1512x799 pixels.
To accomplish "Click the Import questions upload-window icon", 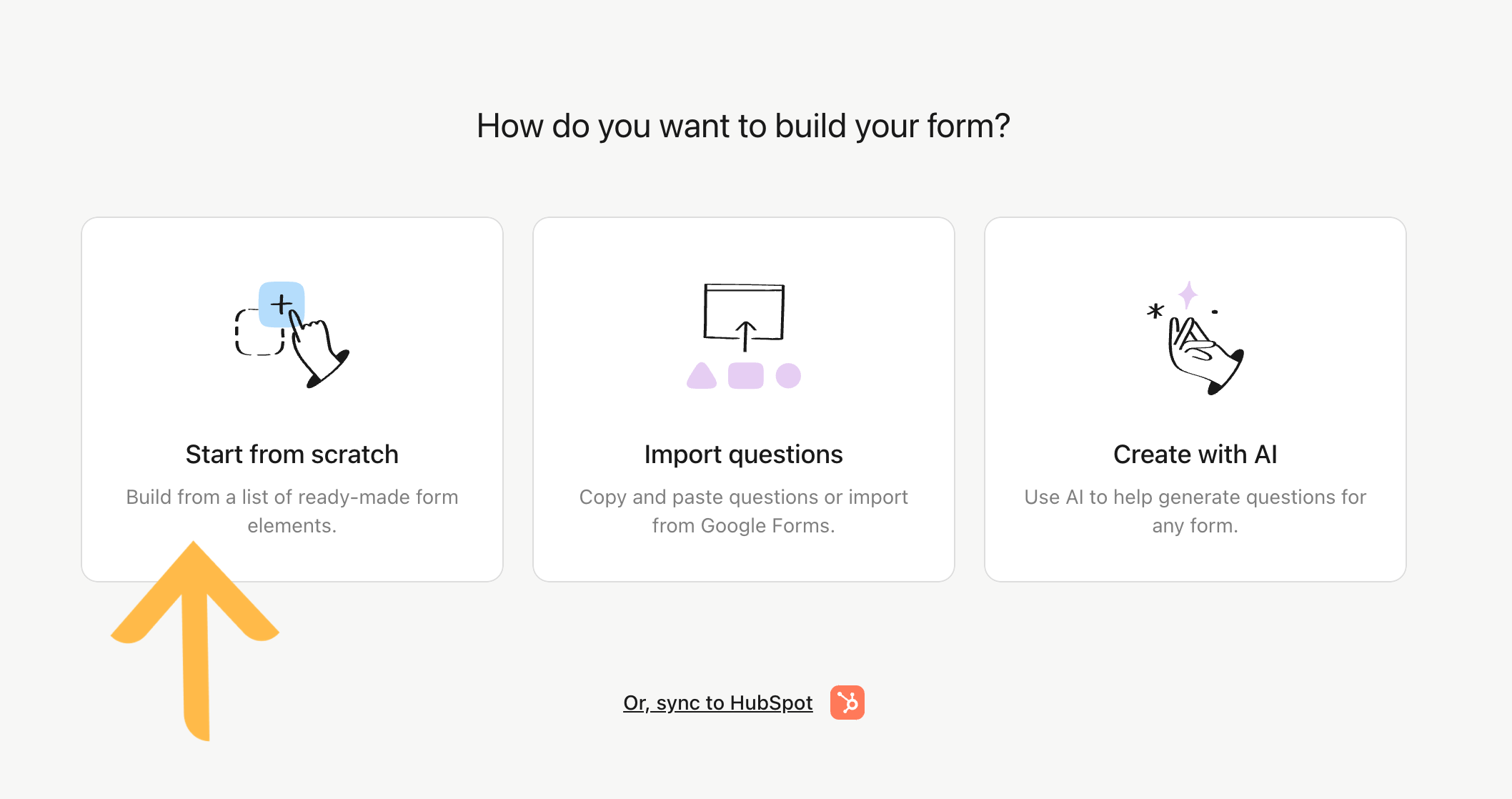I will click(744, 336).
